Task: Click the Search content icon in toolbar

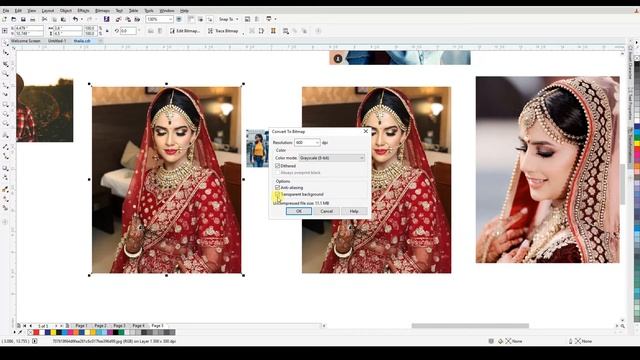Action: click(x=107, y=19)
